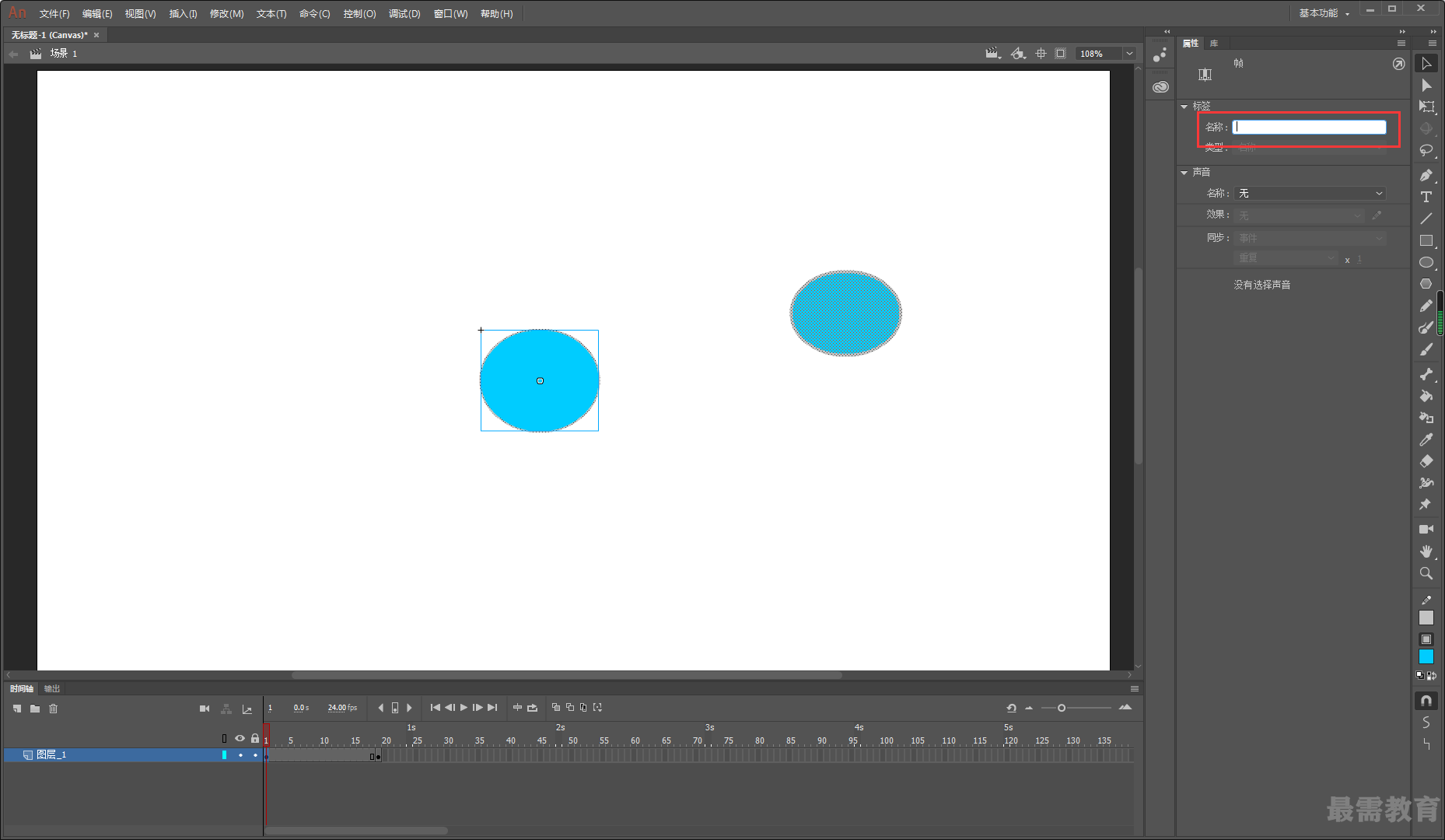Open the edit scene dropdown
Image resolution: width=1445 pixels, height=840 pixels.
coord(993,54)
